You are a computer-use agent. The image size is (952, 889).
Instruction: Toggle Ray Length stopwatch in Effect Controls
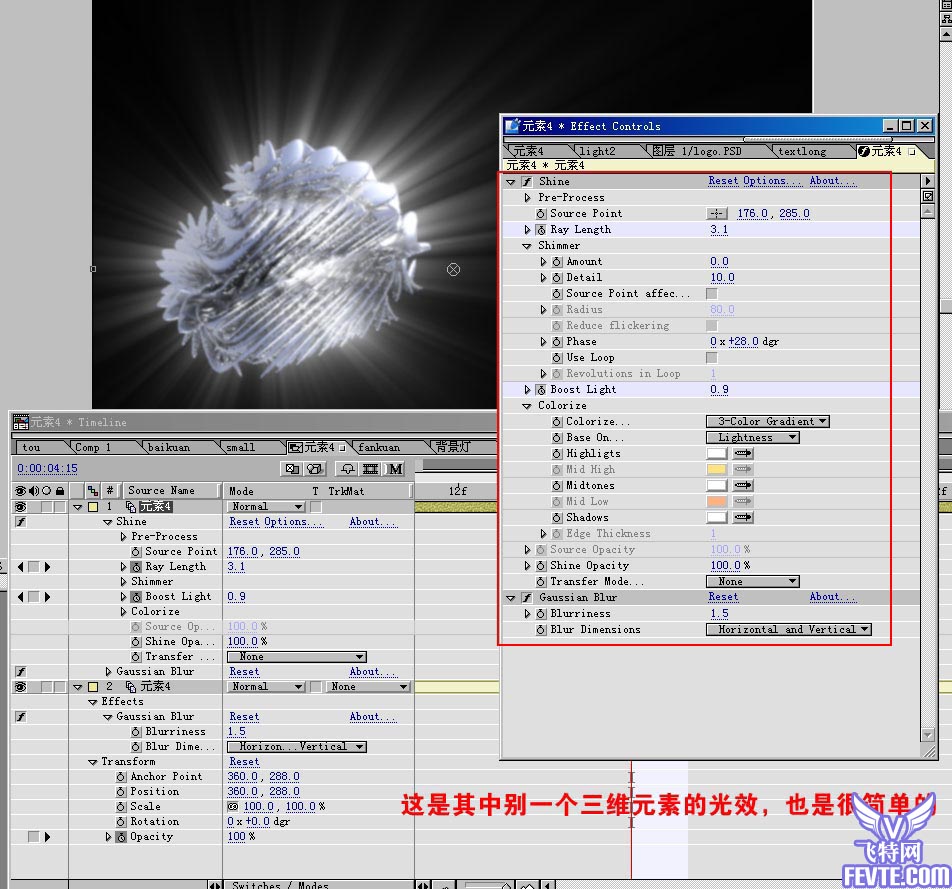coord(541,230)
